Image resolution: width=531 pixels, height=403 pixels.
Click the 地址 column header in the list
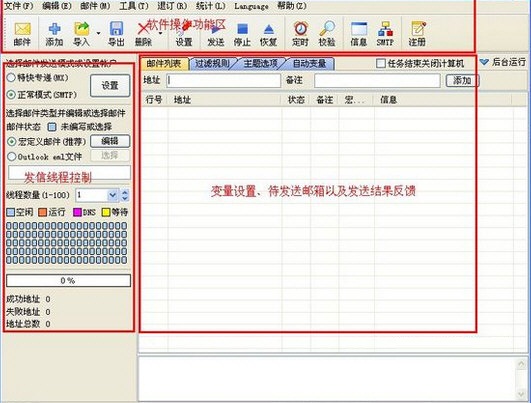[x=225, y=100]
